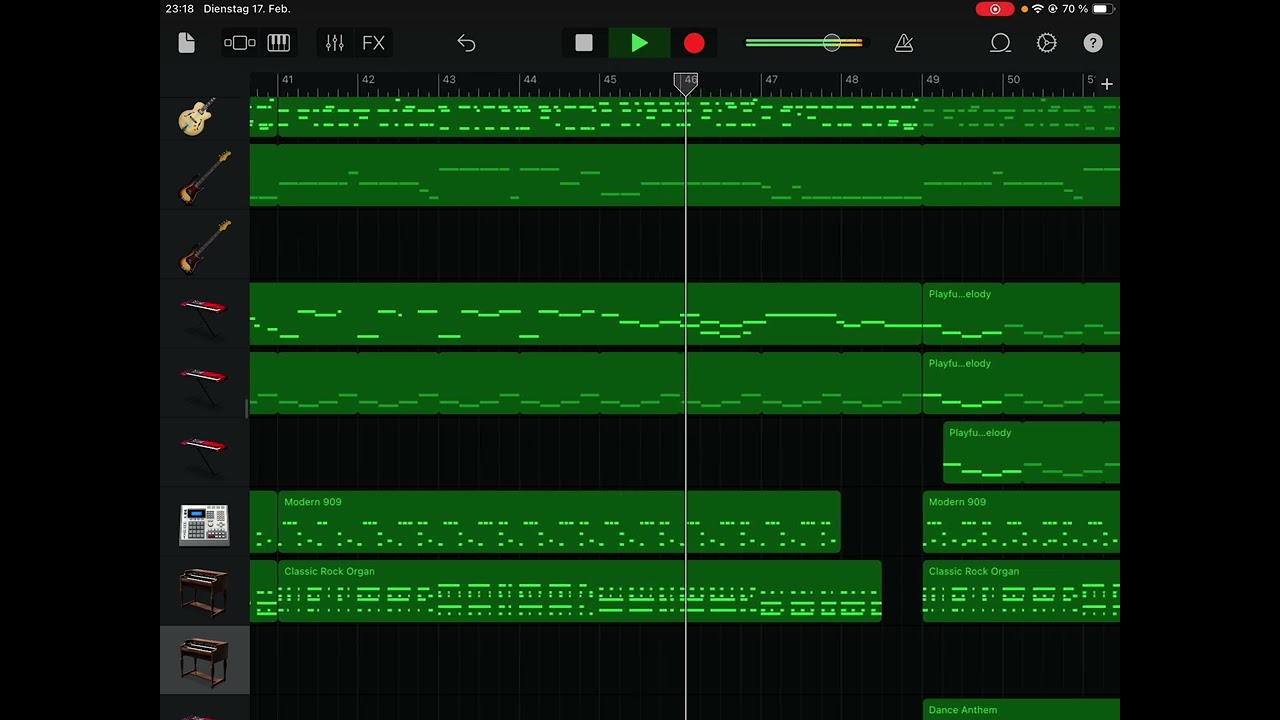
Task: Show the help question mark tips
Action: click(1093, 43)
